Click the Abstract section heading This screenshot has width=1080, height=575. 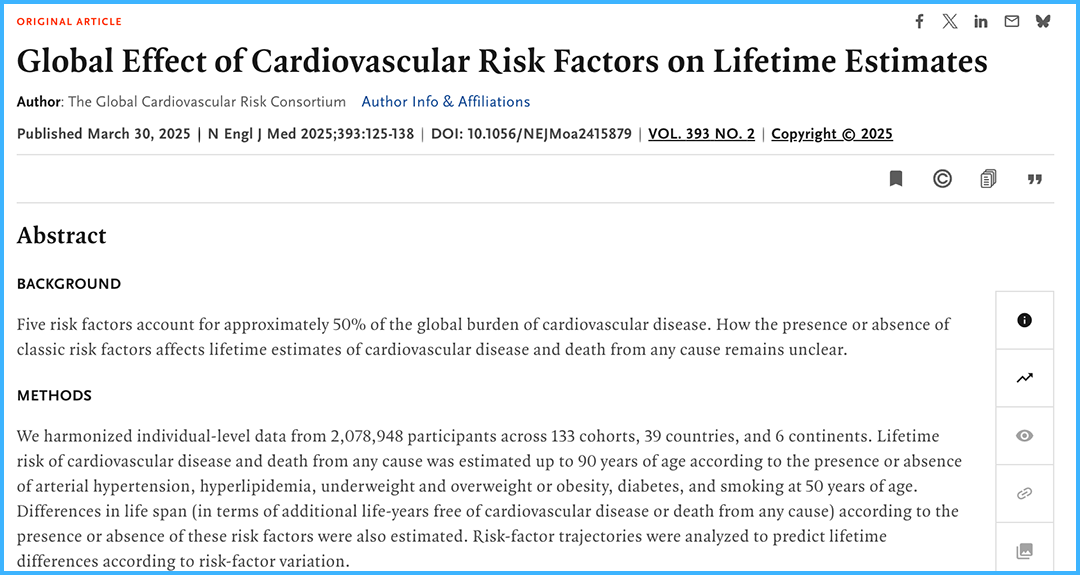pyautogui.click(x=62, y=236)
